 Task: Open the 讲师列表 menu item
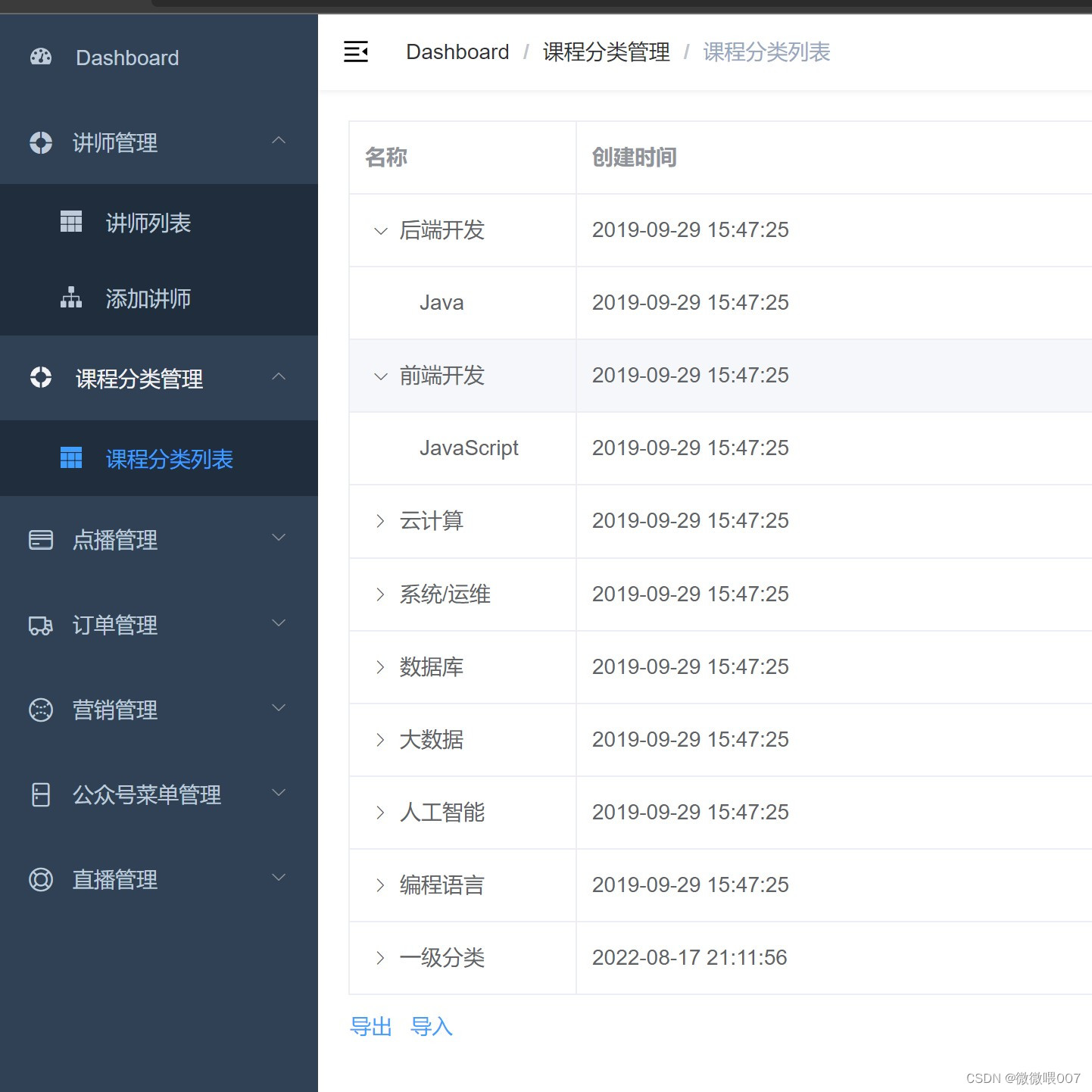coord(159,222)
